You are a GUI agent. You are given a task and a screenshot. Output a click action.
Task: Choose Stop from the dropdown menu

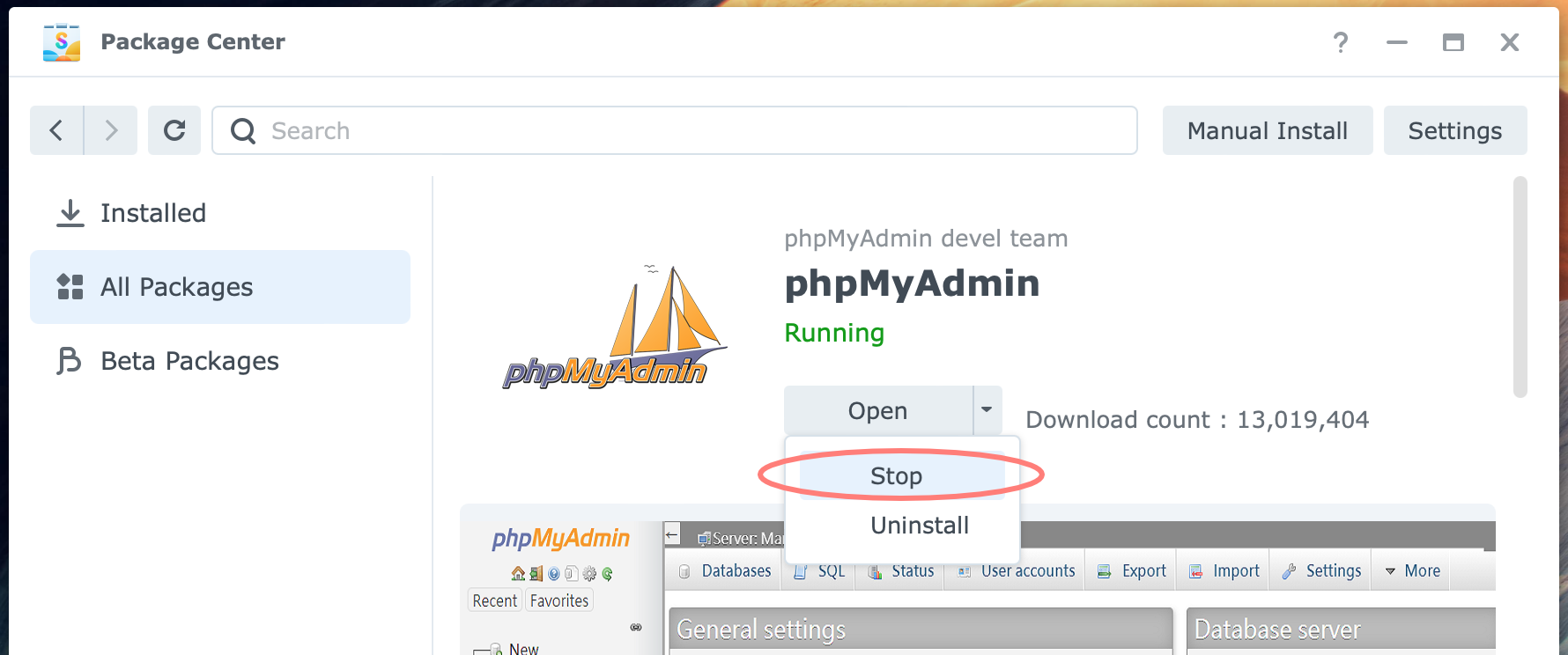point(902,475)
